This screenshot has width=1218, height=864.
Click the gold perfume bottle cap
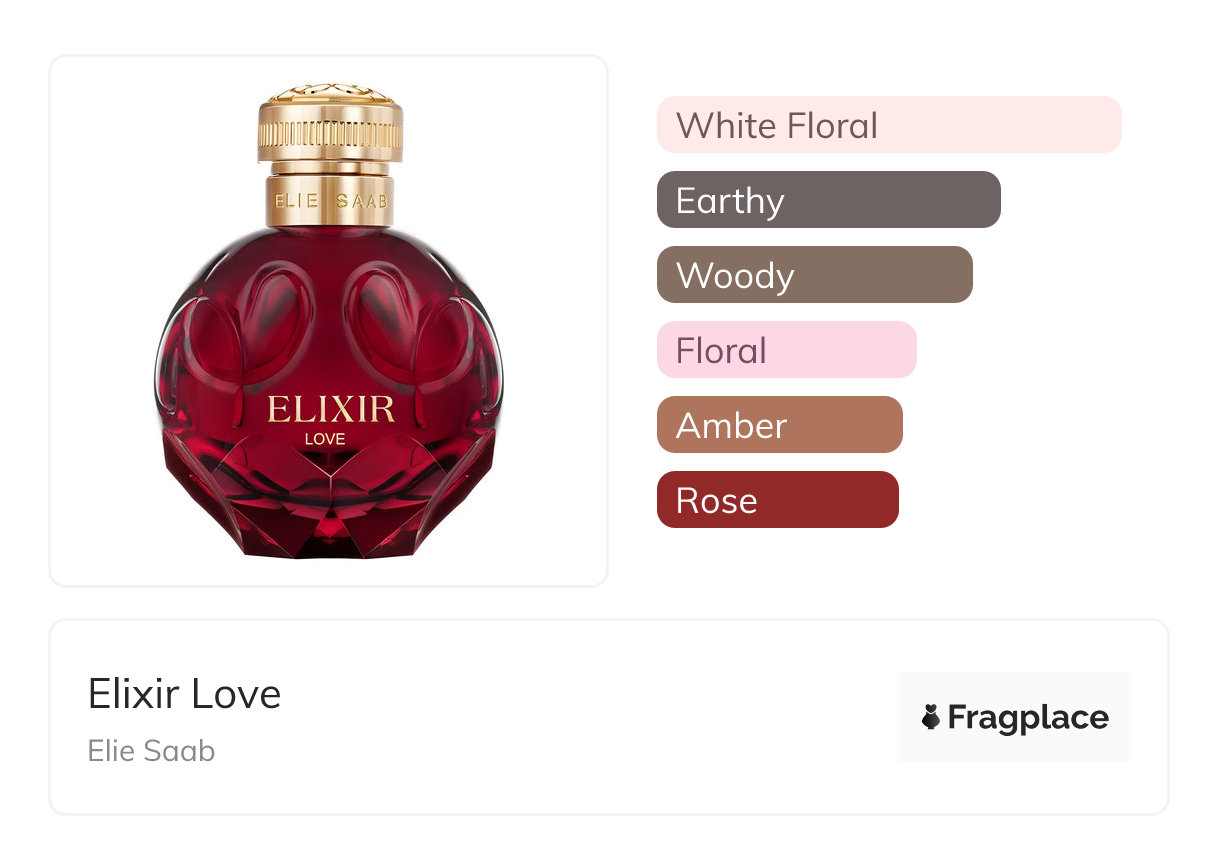pyautogui.click(x=331, y=125)
